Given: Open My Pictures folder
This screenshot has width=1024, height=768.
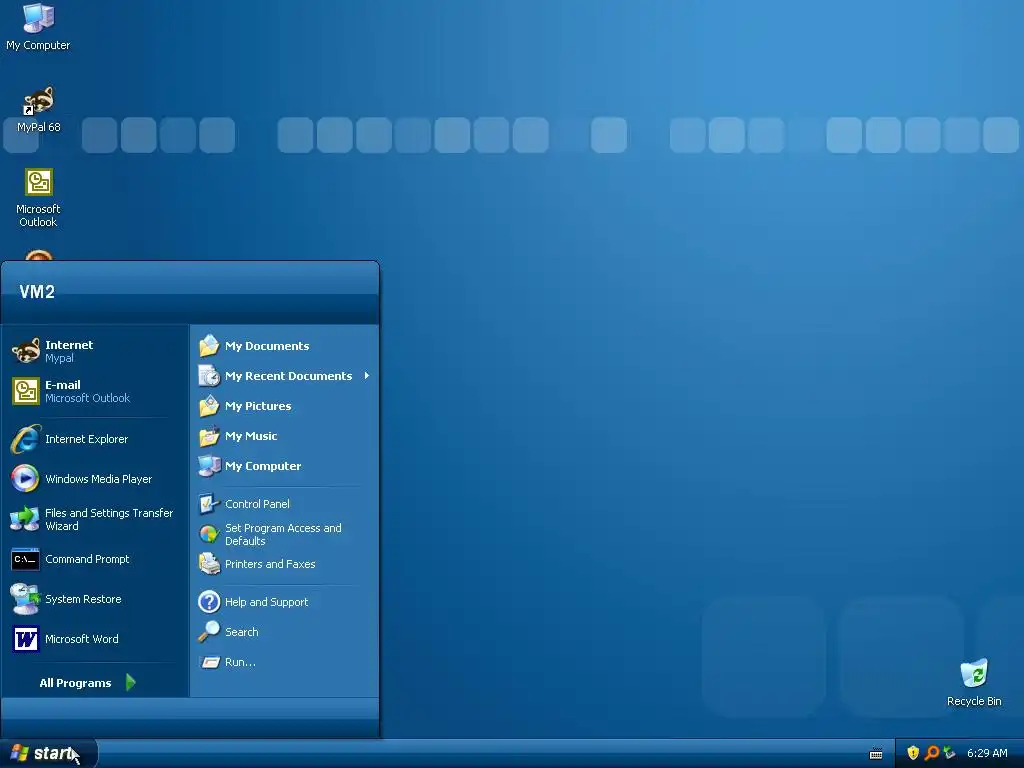Looking at the screenshot, I should [284, 406].
